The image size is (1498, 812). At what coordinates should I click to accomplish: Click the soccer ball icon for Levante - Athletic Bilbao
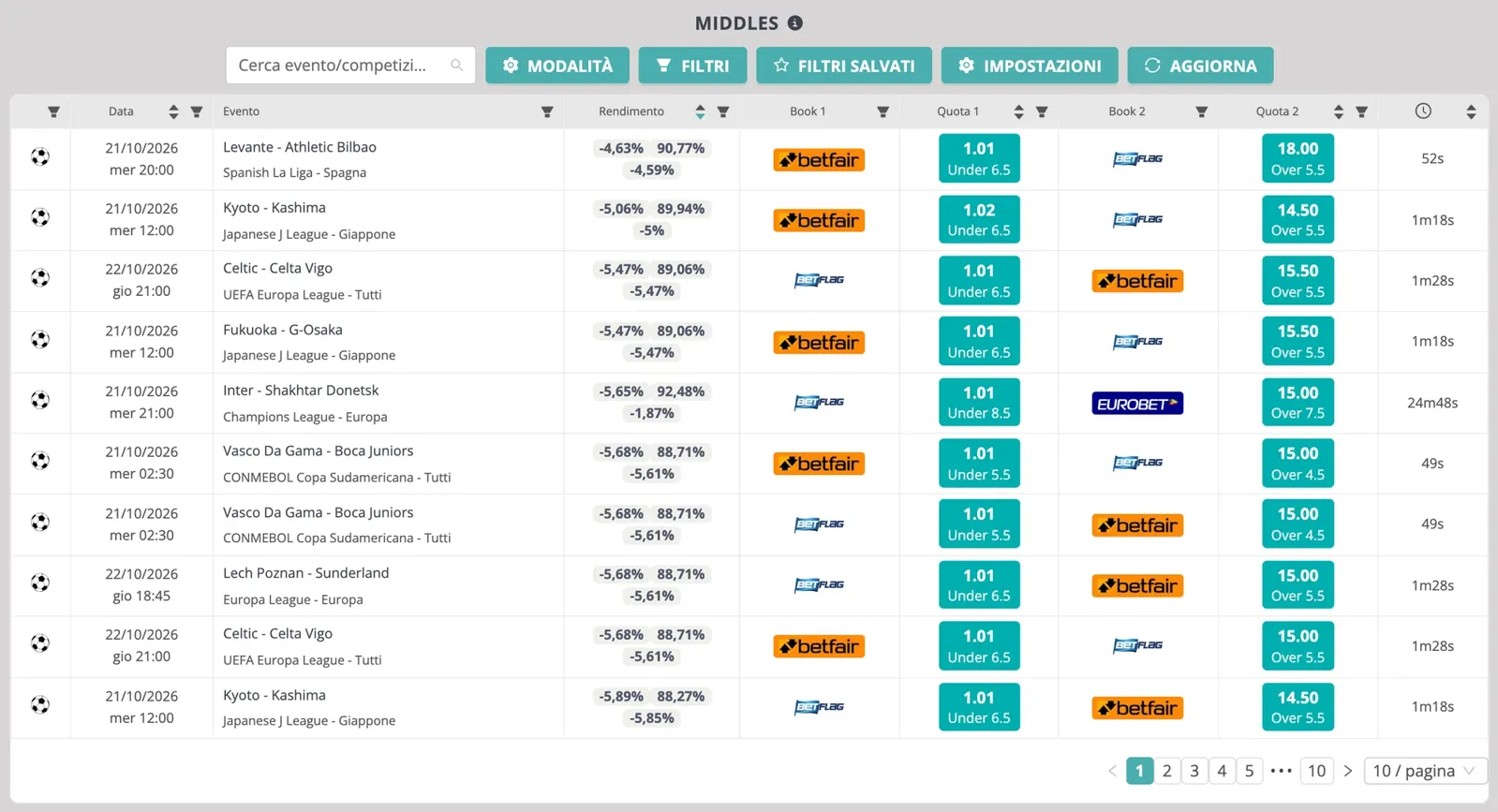click(40, 157)
